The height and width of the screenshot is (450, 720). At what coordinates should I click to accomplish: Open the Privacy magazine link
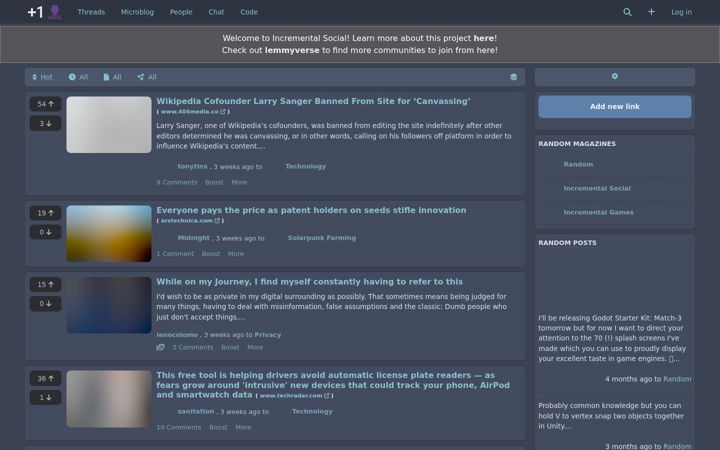(268, 335)
